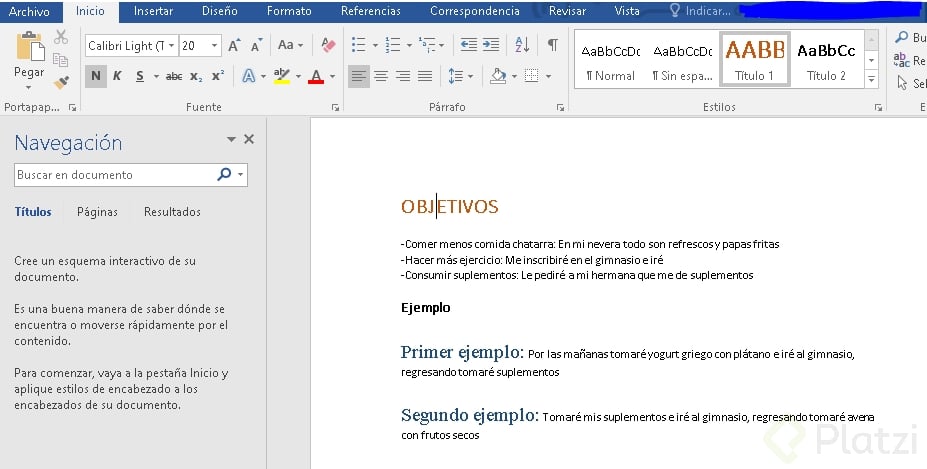Click the Indicar tell-me lightbulb box
Image resolution: width=927 pixels, height=469 pixels.
pos(701,11)
